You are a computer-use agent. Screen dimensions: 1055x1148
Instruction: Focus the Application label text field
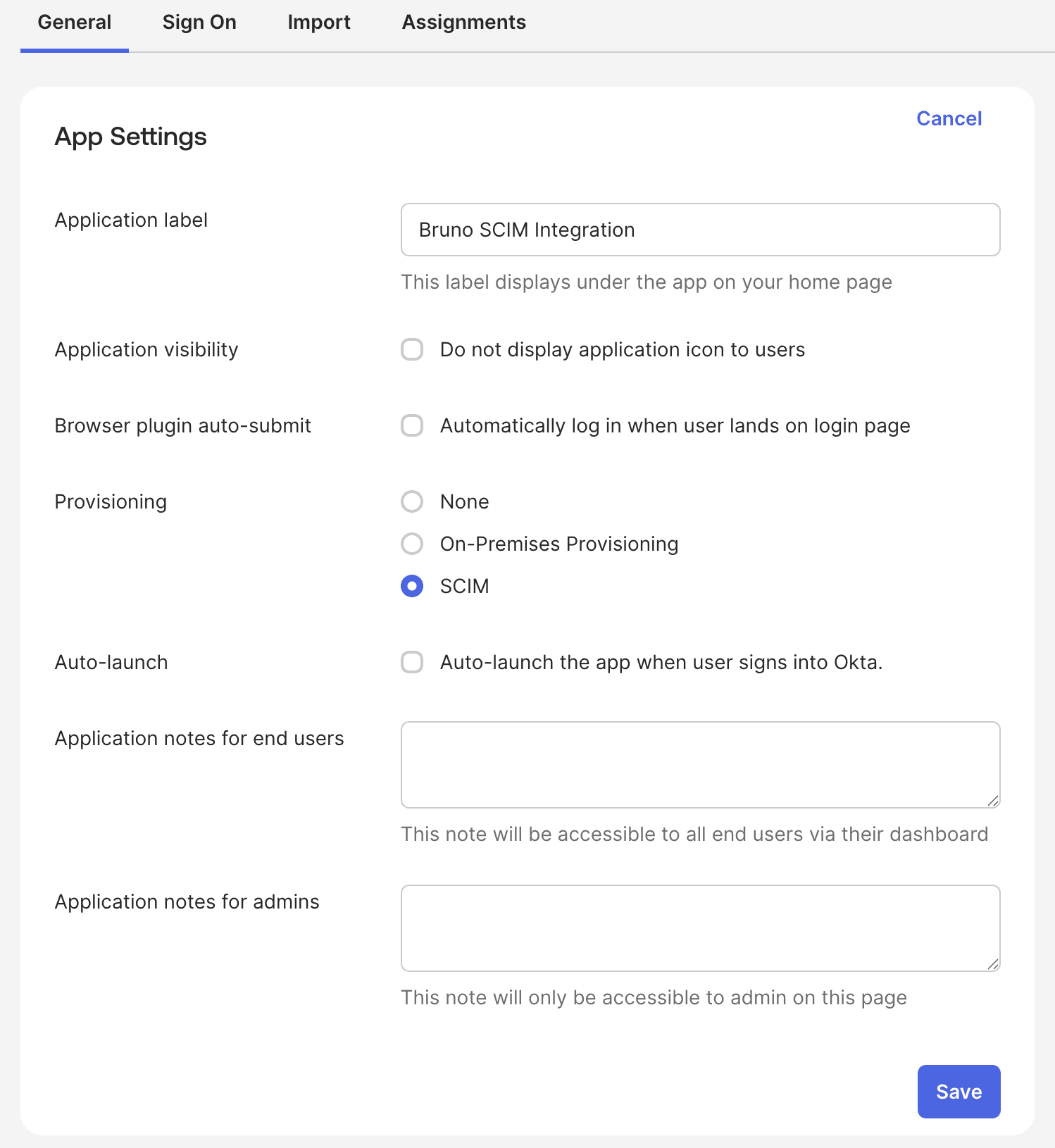point(700,230)
